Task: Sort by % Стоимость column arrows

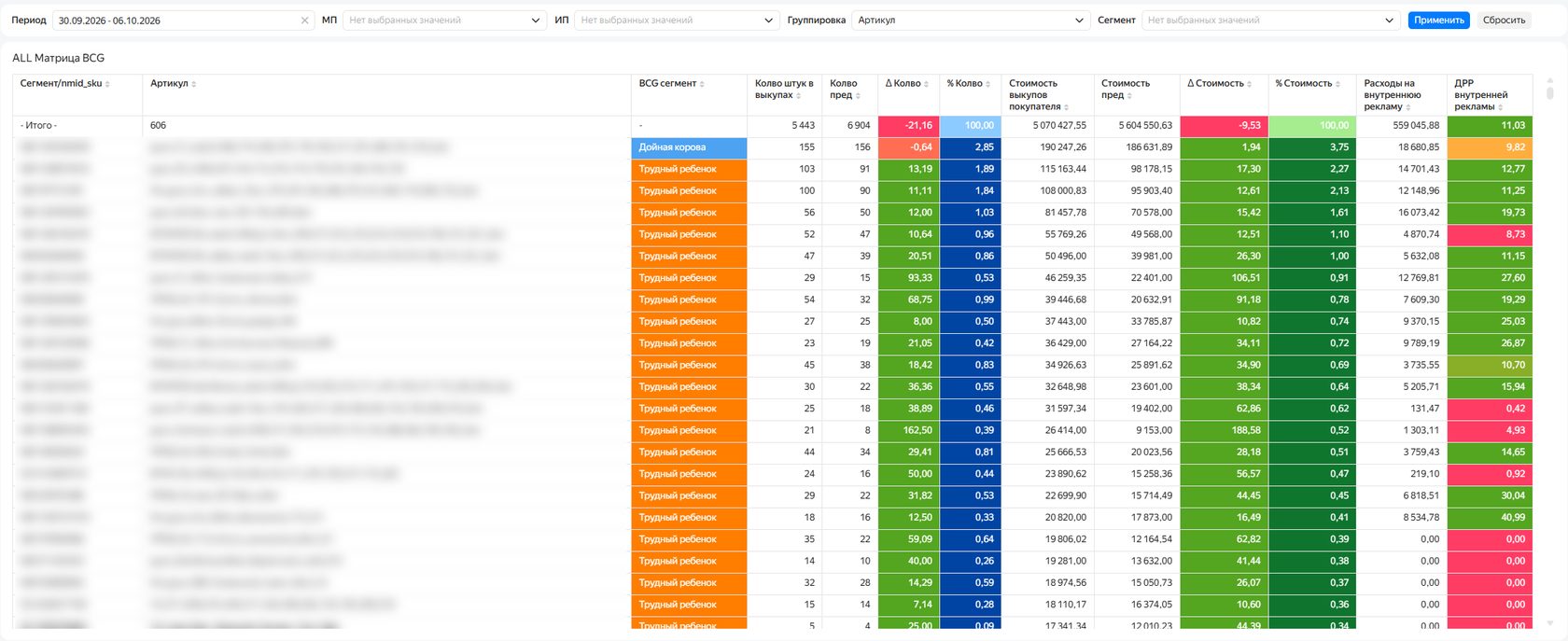Action: pyautogui.click(x=1337, y=84)
